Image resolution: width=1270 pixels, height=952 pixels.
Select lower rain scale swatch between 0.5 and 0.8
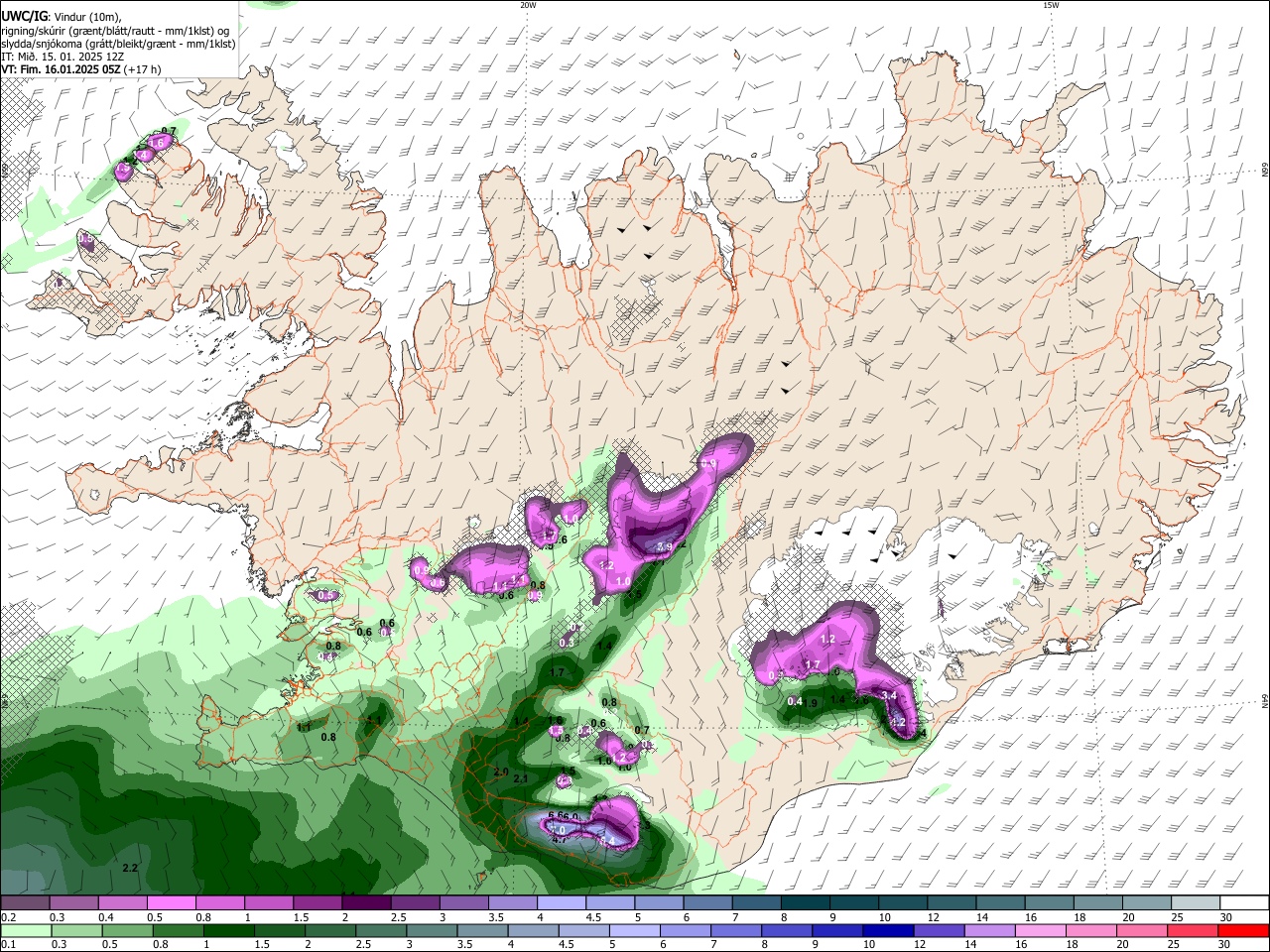127,930
